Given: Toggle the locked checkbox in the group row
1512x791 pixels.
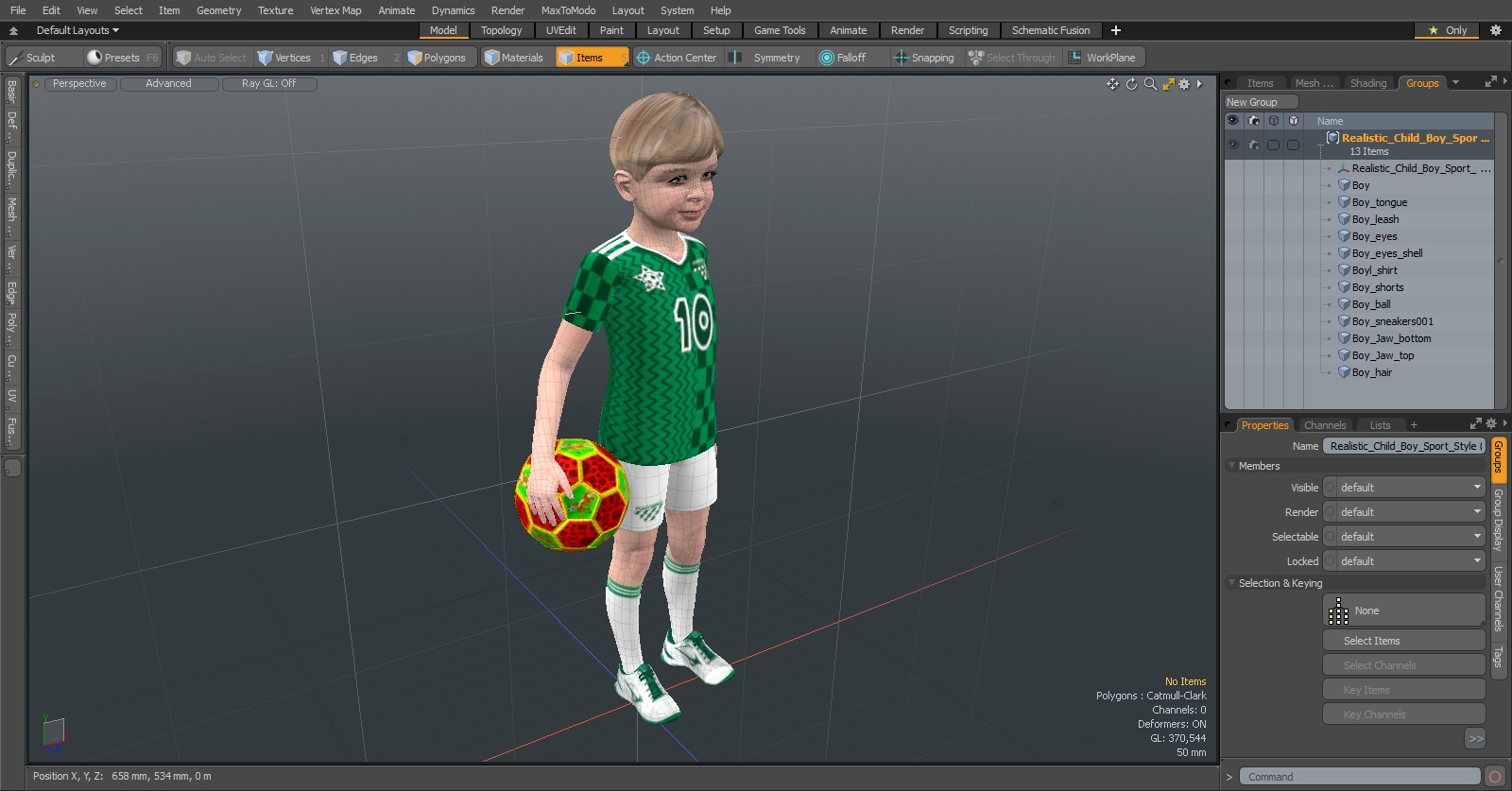Looking at the screenshot, I should (1293, 145).
